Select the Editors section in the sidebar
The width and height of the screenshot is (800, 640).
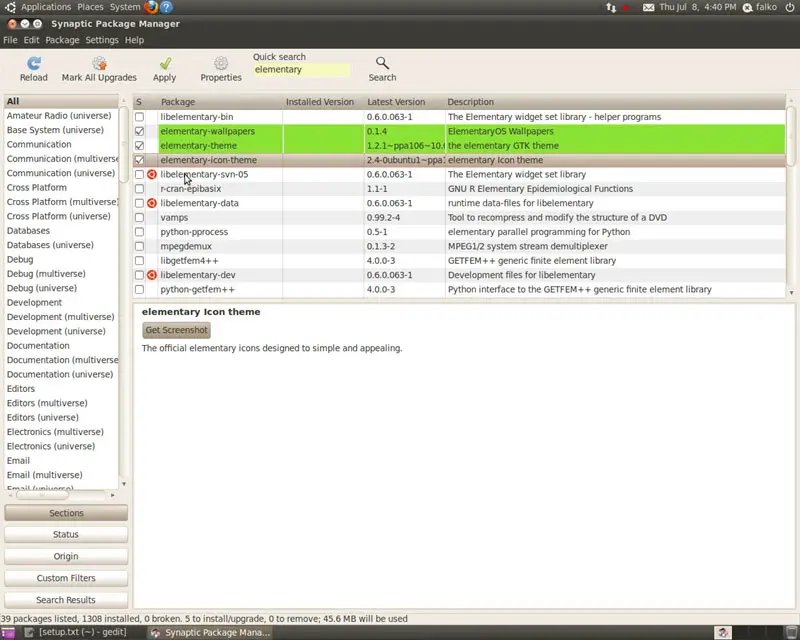61,389
